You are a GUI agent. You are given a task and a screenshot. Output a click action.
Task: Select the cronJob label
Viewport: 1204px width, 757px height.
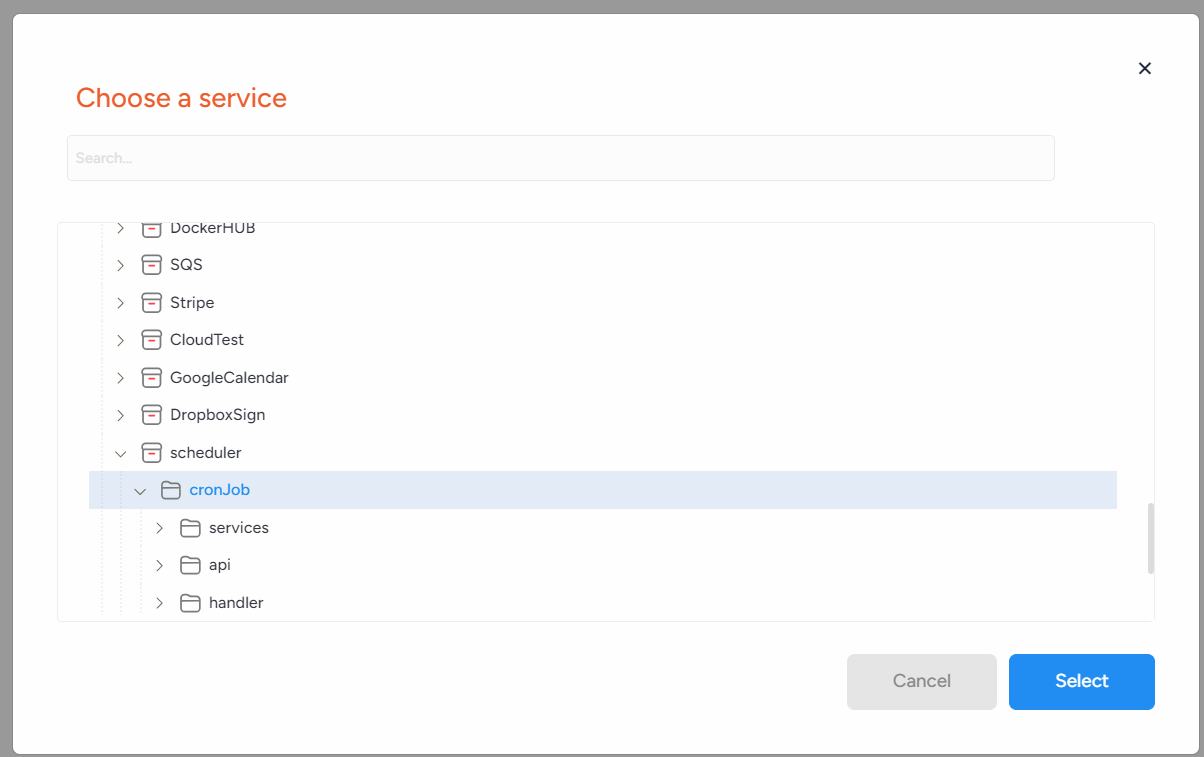(219, 490)
